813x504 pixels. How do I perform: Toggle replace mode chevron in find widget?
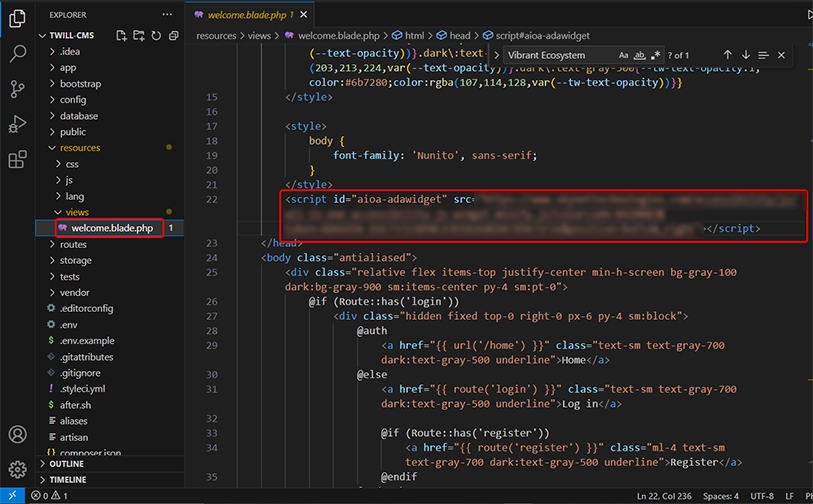point(497,55)
